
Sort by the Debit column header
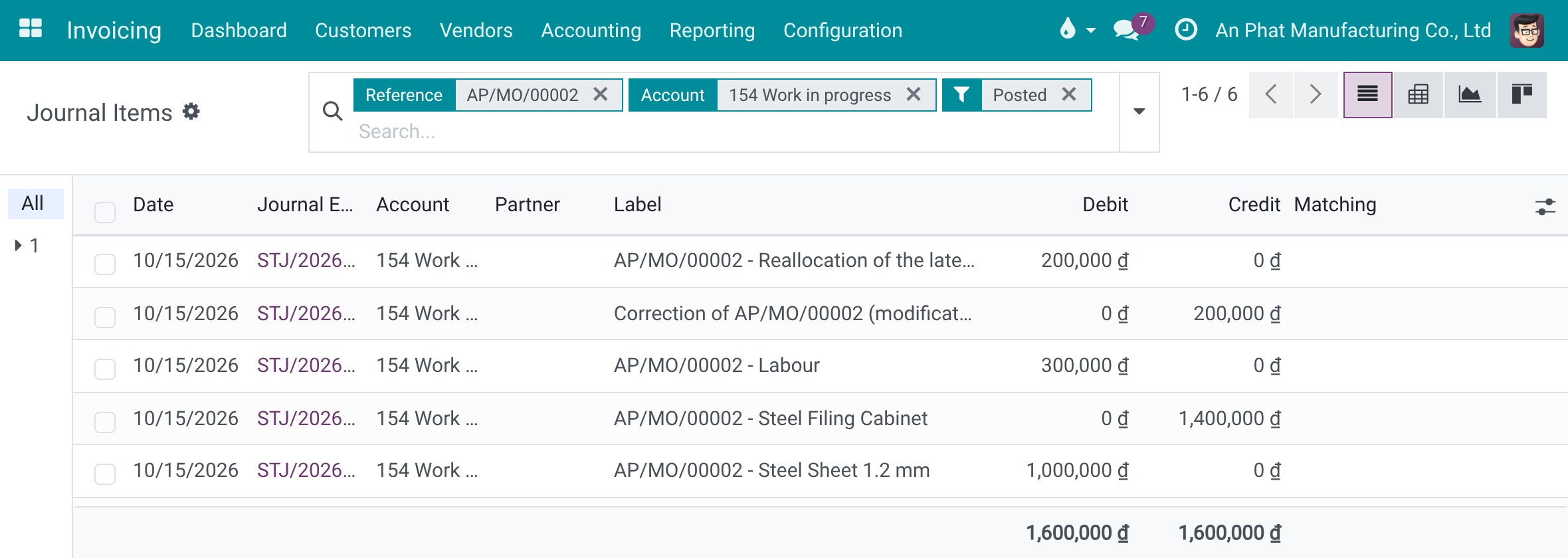click(1105, 205)
